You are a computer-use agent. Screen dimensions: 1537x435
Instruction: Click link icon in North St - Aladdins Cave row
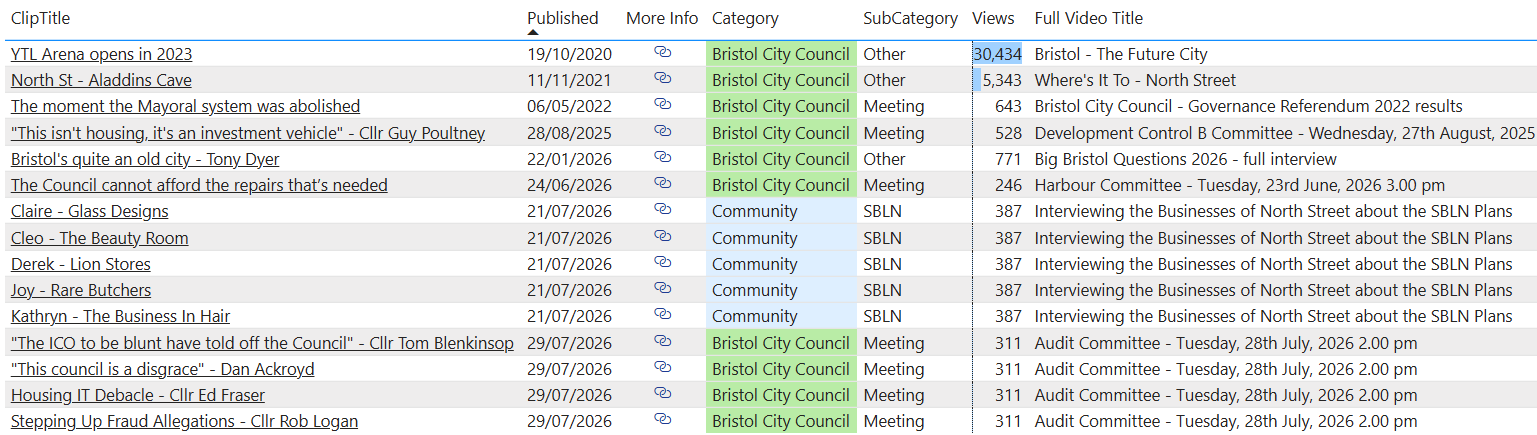click(662, 78)
